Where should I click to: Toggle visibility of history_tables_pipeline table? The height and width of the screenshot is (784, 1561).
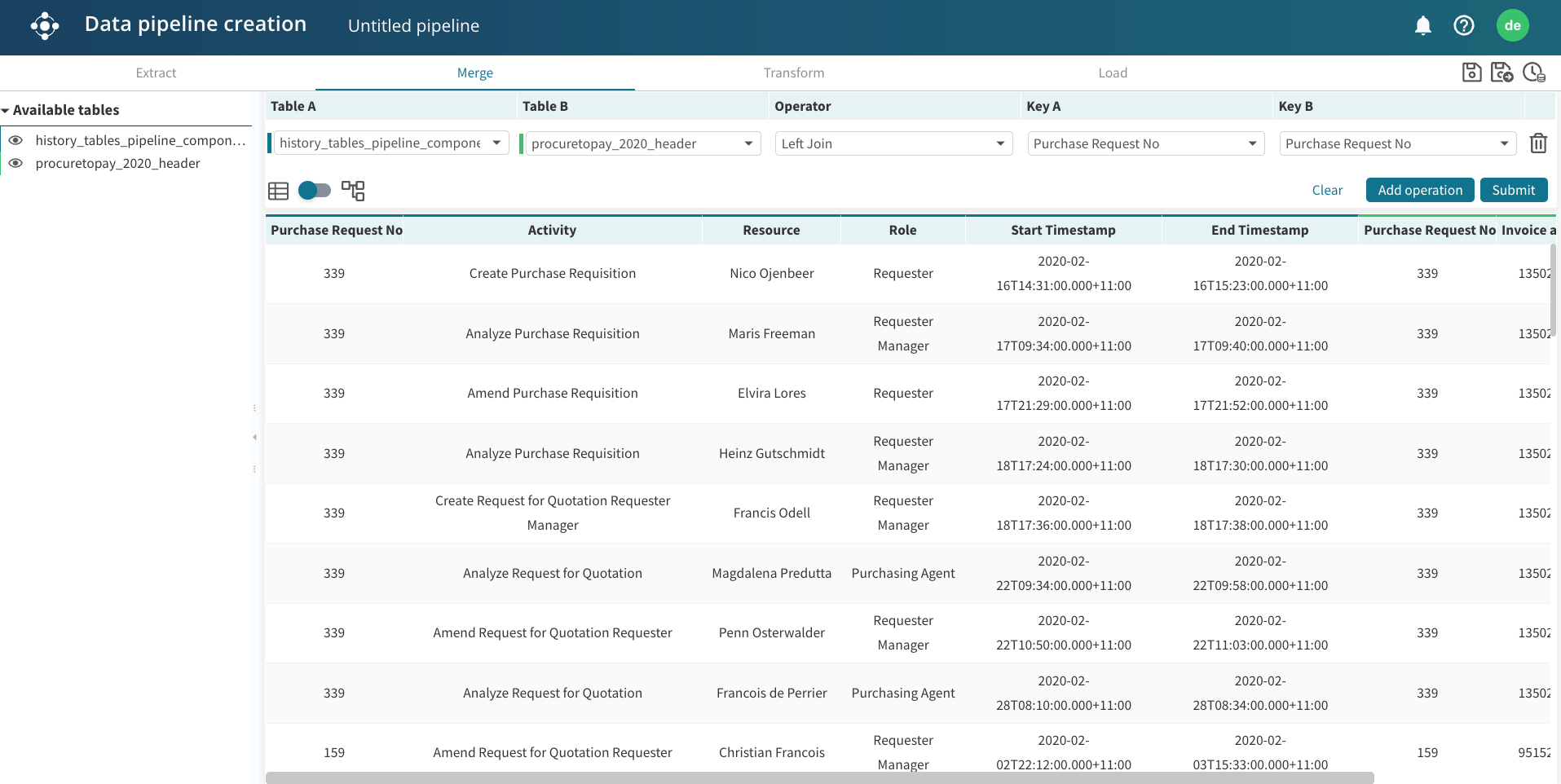tap(15, 140)
